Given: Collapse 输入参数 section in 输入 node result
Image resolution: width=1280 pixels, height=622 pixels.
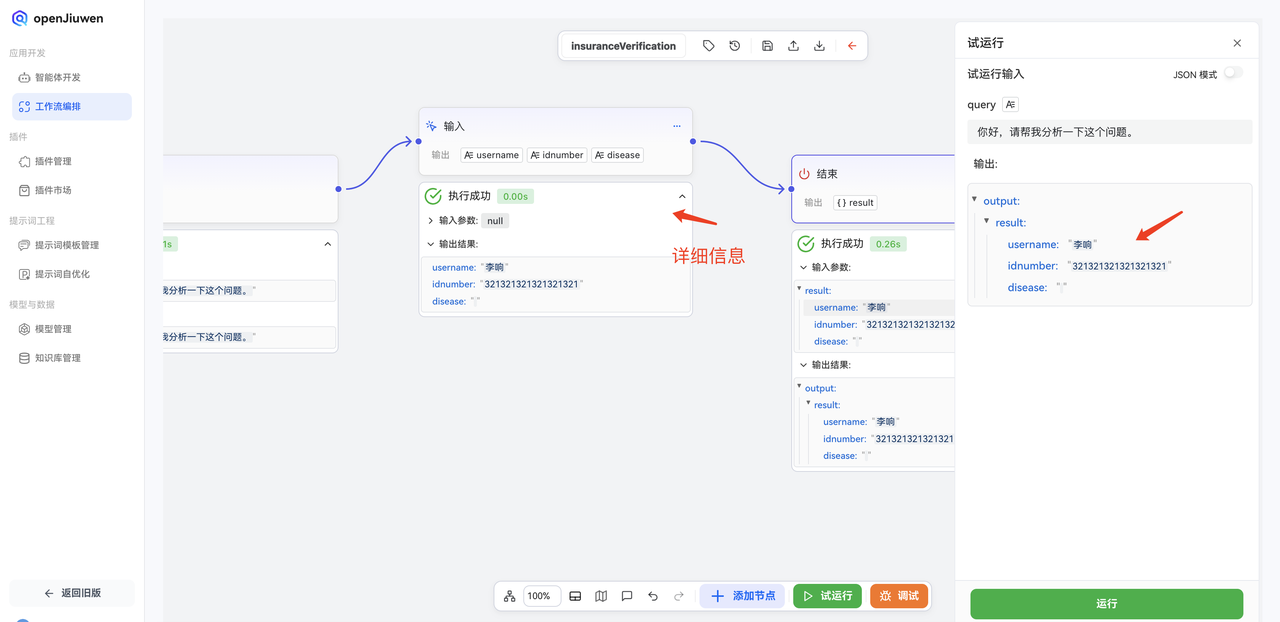Looking at the screenshot, I should [430, 220].
